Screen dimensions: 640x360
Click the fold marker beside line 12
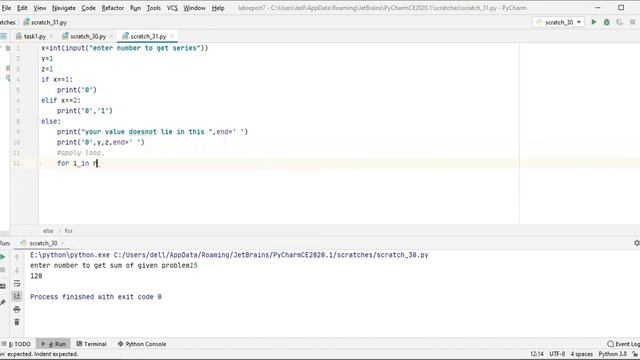click(38, 163)
